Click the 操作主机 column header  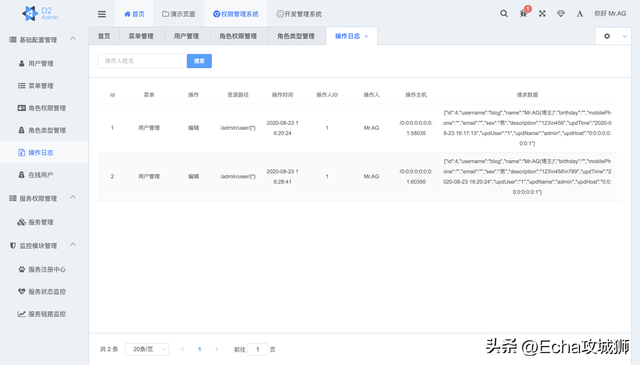click(416, 95)
